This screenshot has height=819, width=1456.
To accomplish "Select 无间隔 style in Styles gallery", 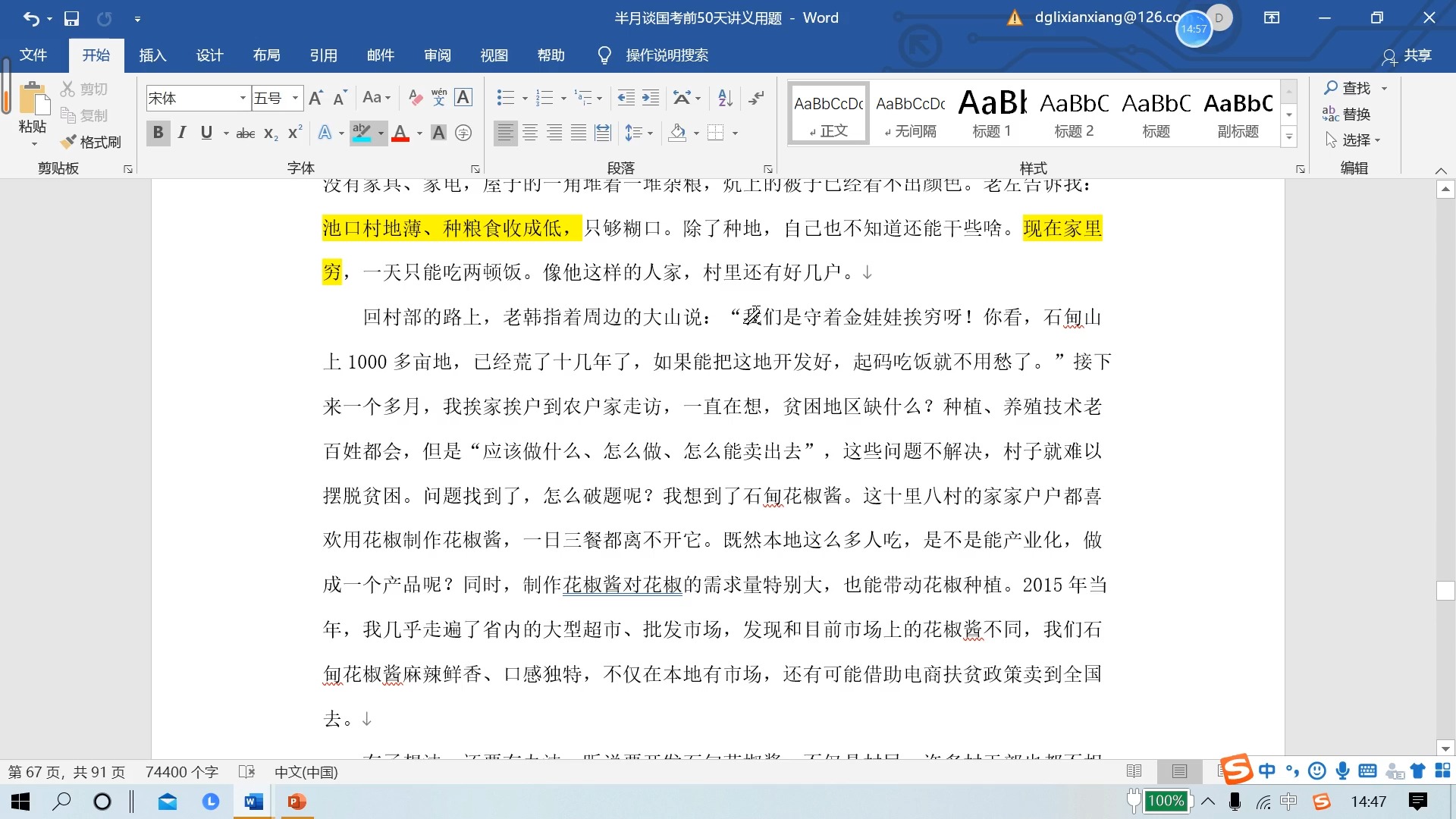I will (909, 113).
